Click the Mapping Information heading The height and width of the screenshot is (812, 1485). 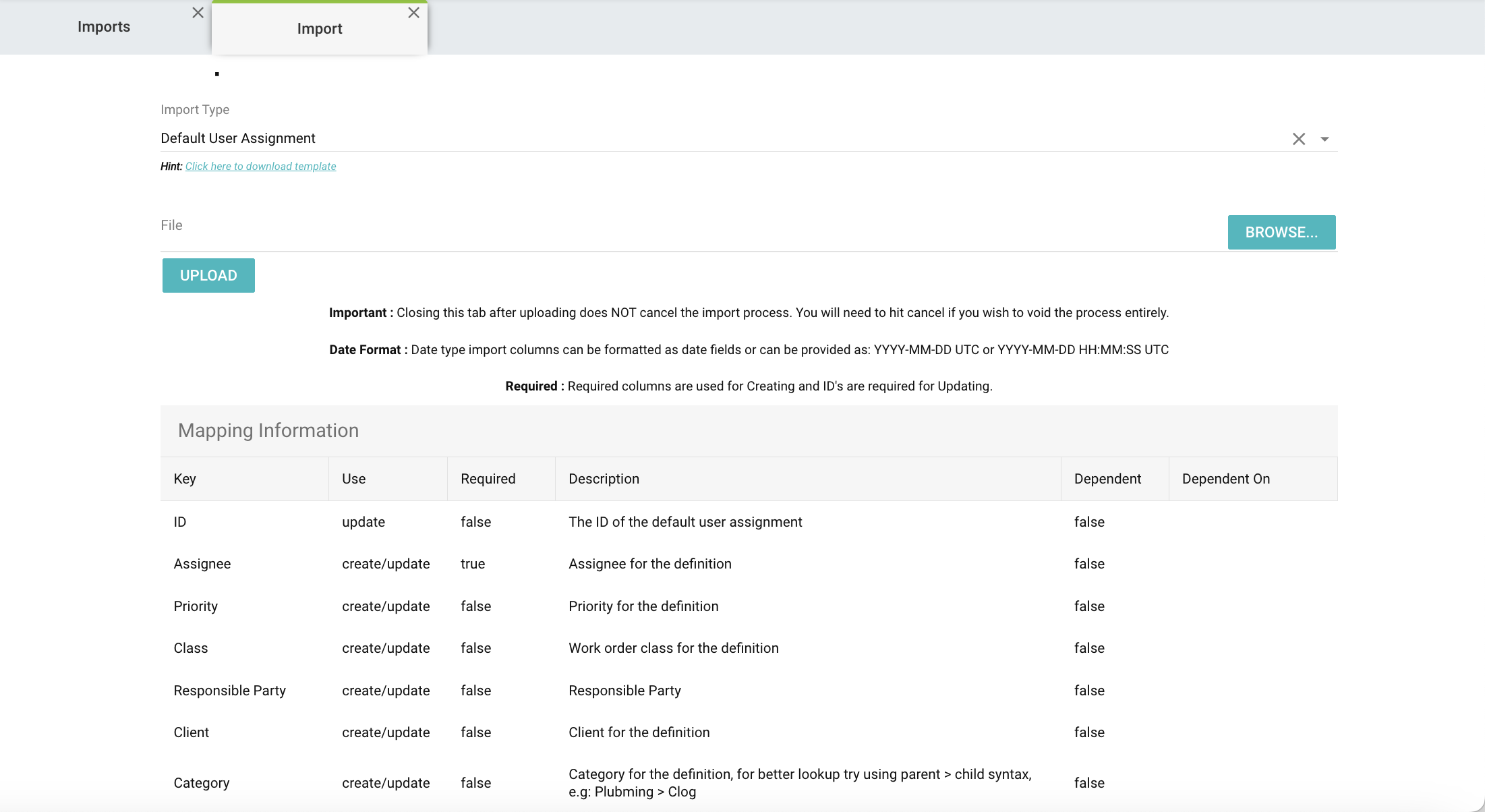(268, 431)
